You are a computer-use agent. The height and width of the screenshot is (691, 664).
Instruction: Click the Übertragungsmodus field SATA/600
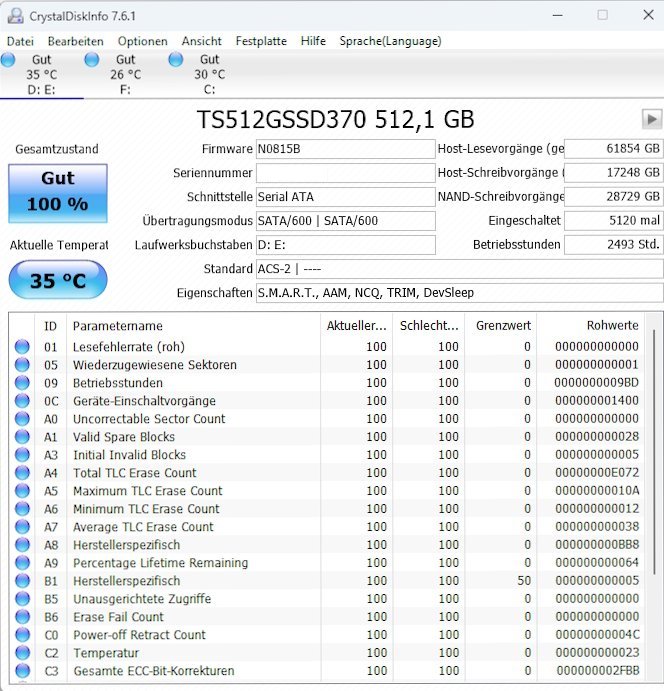coord(345,221)
